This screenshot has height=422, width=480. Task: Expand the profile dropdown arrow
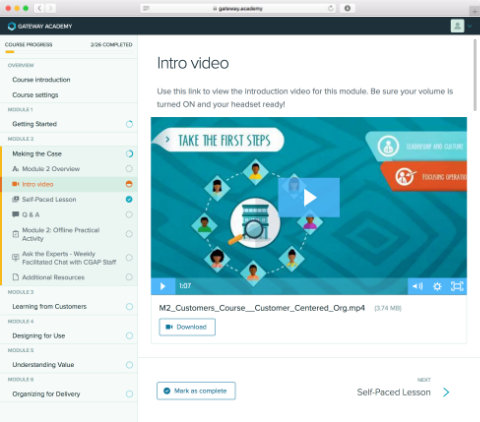click(x=470, y=26)
